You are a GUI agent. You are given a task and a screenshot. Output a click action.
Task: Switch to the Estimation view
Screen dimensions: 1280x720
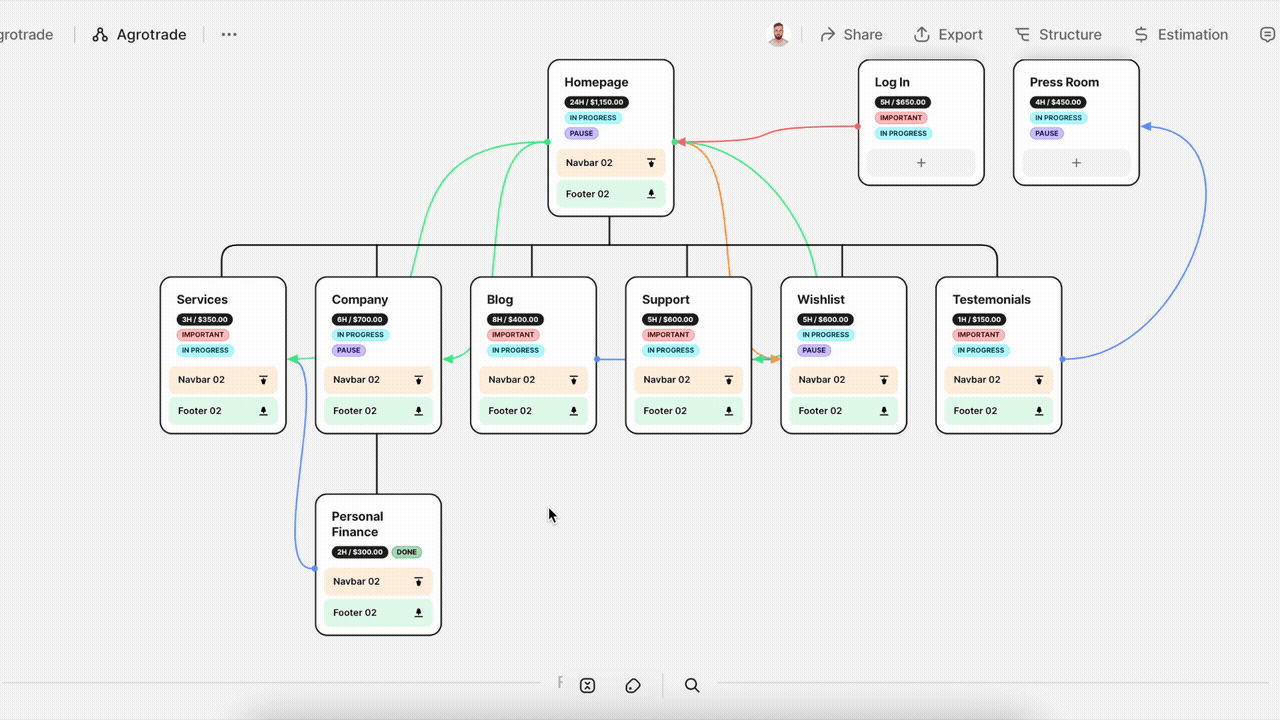tap(1181, 34)
